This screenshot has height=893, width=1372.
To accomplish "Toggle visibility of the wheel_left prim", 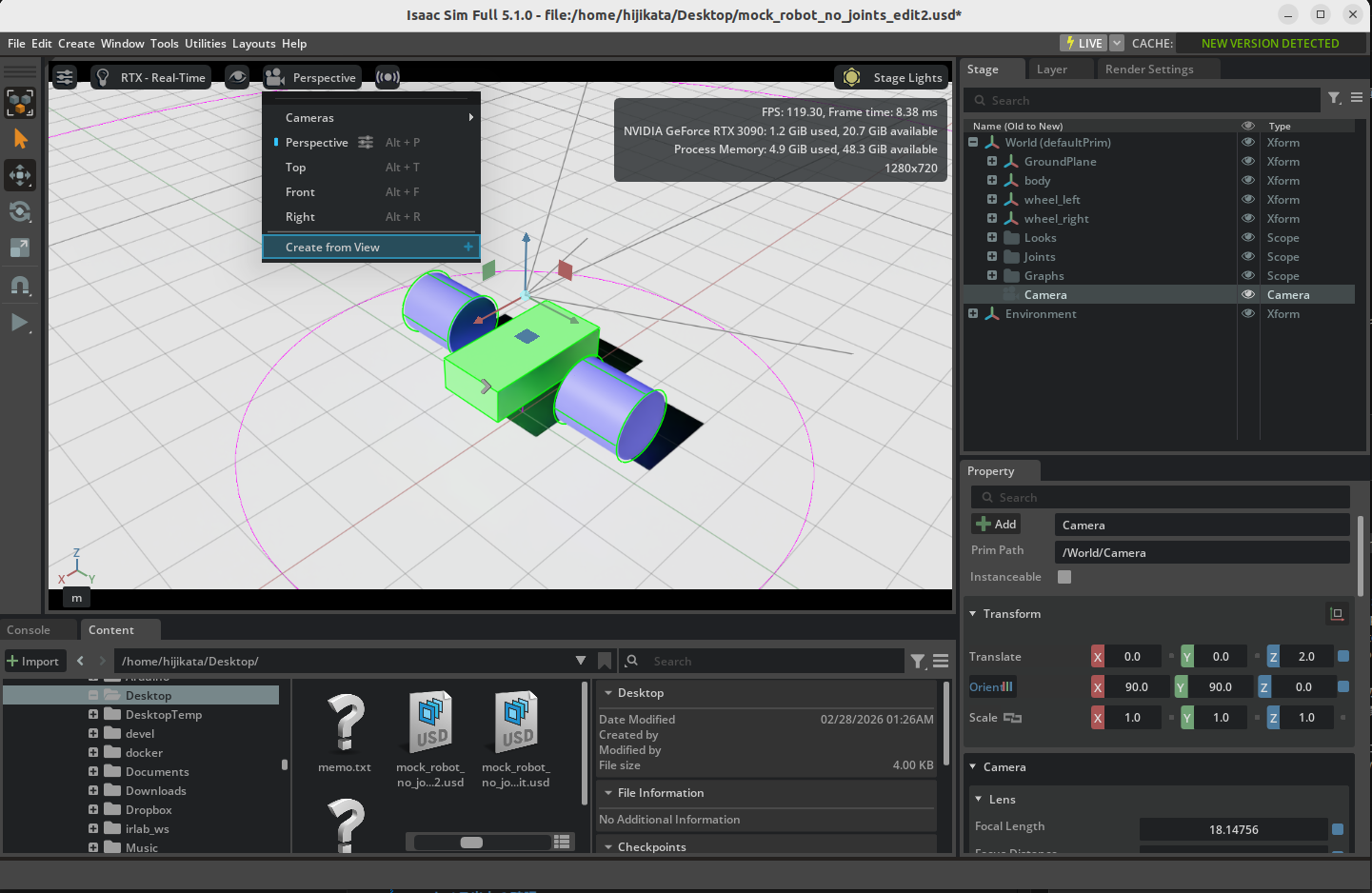I will [x=1248, y=199].
